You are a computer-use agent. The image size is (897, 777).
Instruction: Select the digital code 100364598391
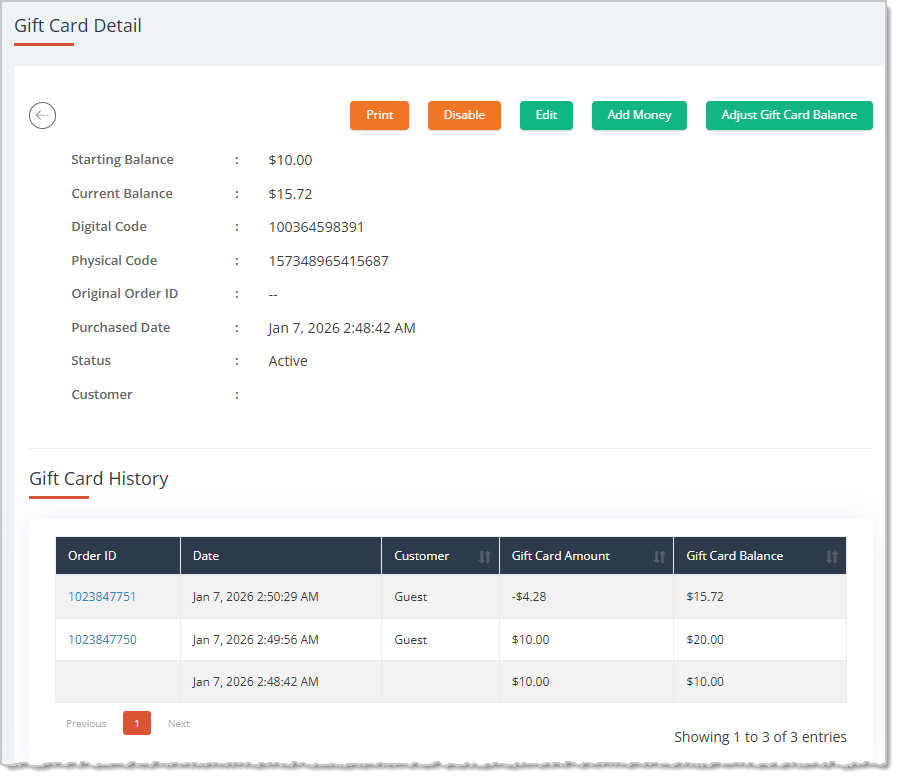(316, 227)
